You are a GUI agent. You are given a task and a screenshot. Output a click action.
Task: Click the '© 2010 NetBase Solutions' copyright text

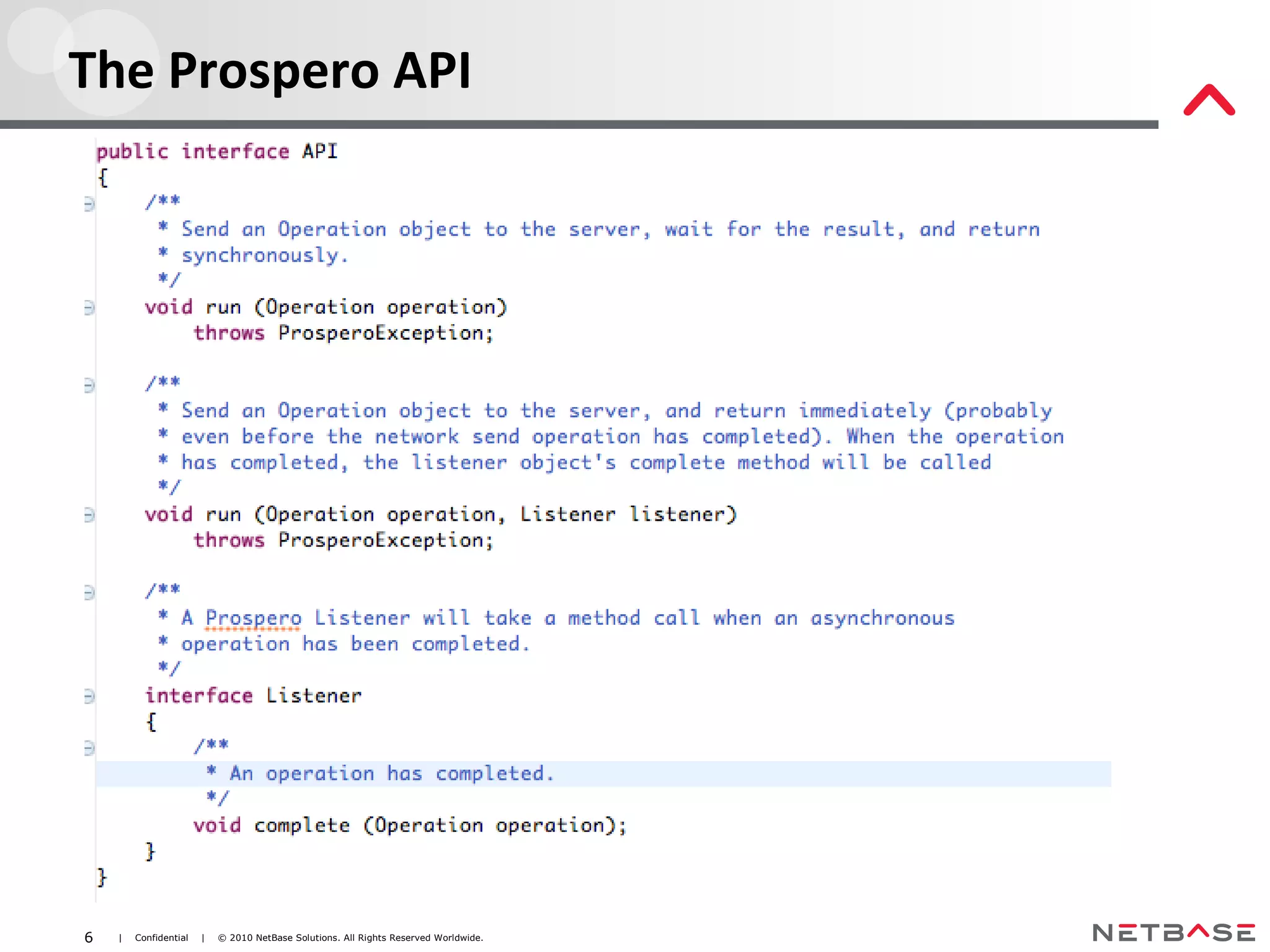point(350,938)
